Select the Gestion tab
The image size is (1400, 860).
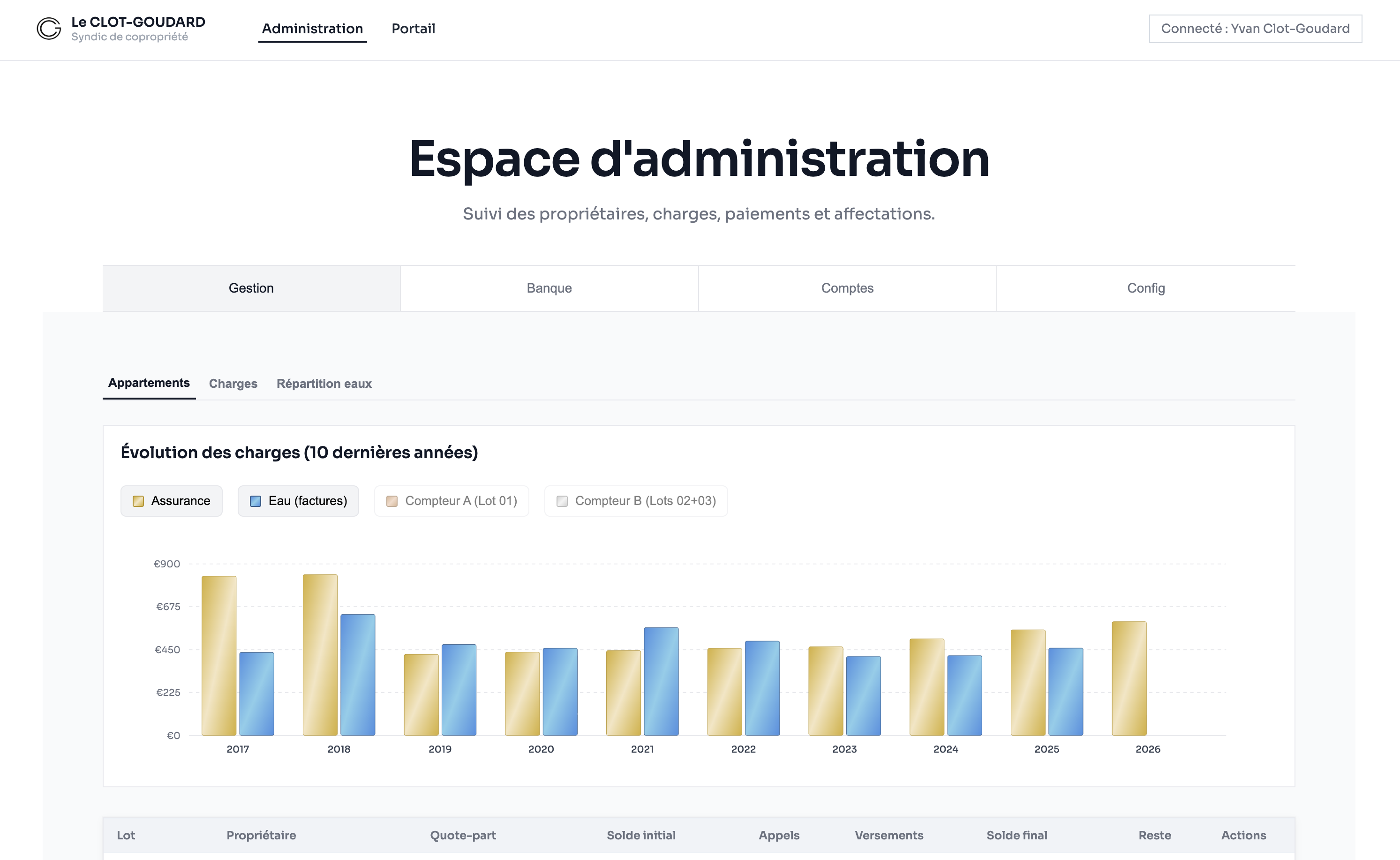251,288
